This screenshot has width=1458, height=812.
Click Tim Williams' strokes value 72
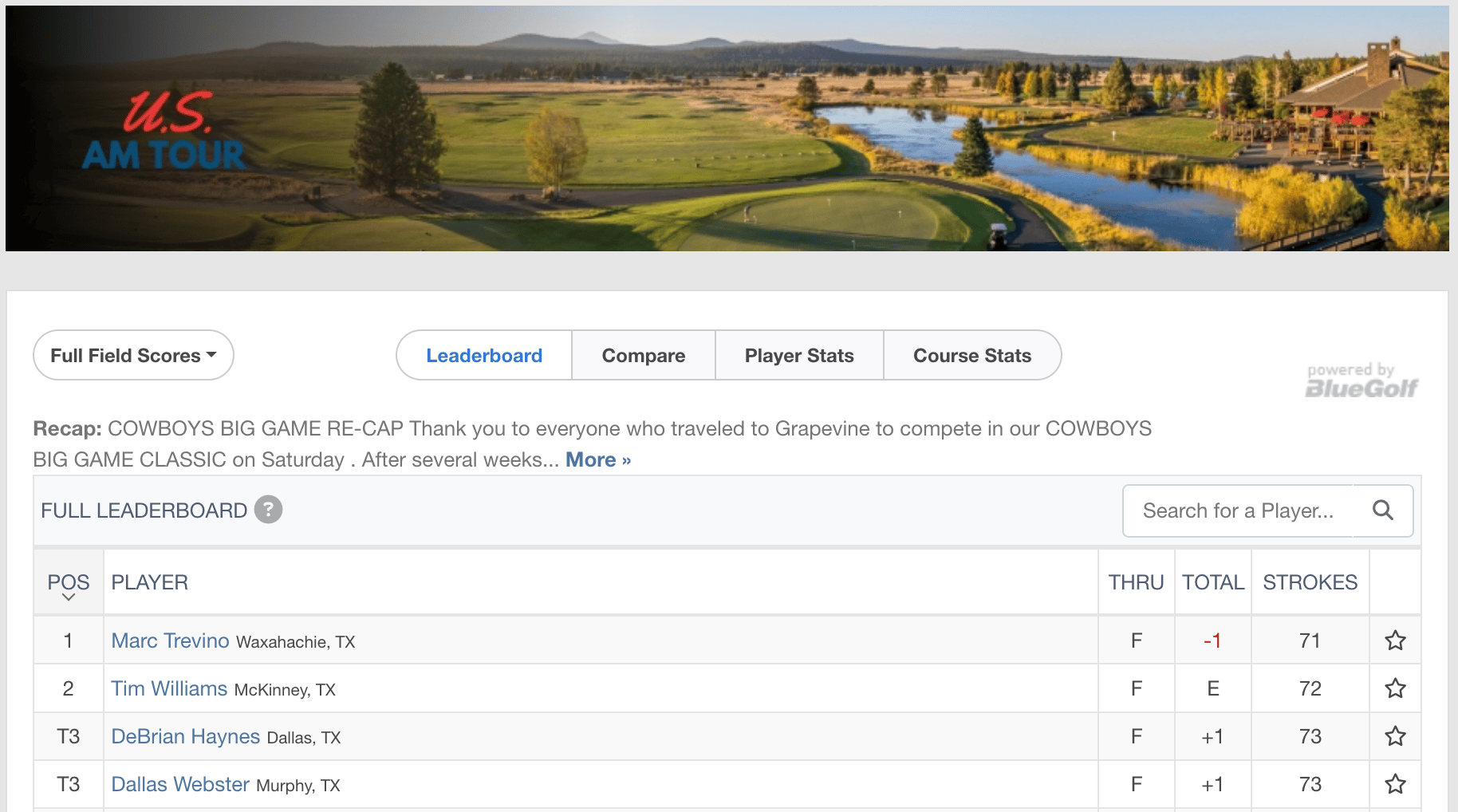1310,688
